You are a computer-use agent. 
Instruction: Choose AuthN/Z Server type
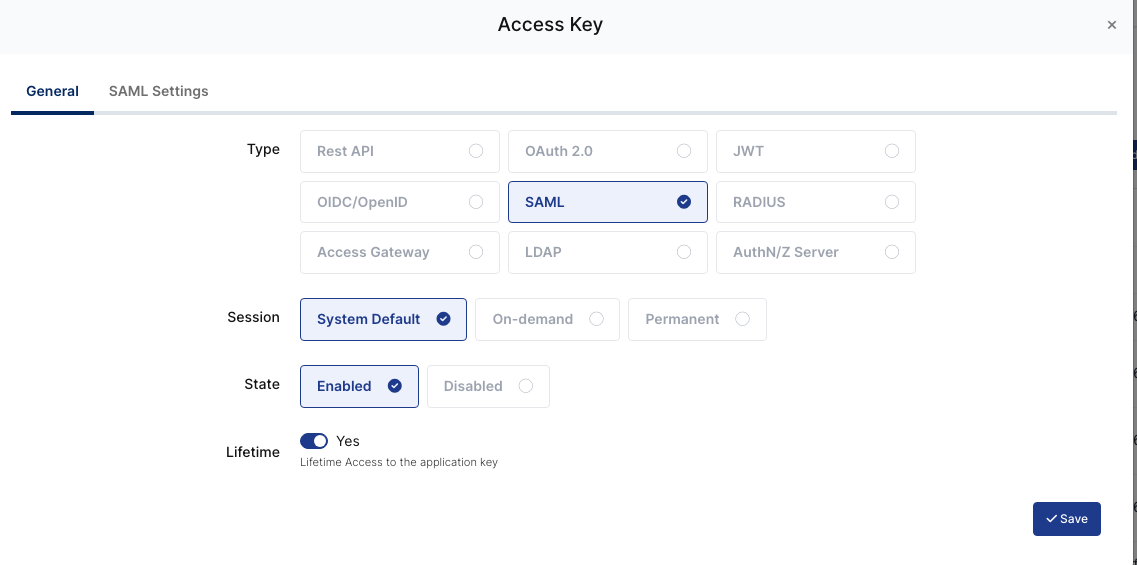coord(815,252)
